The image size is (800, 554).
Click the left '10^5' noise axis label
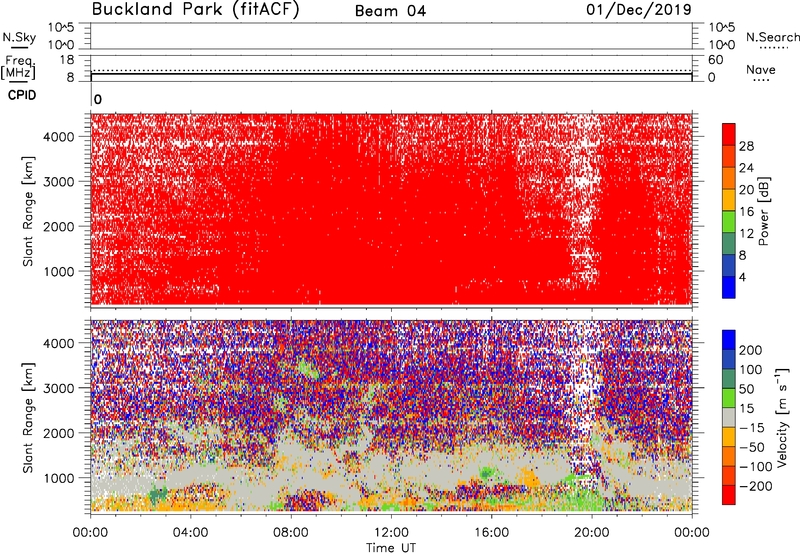click(61, 27)
